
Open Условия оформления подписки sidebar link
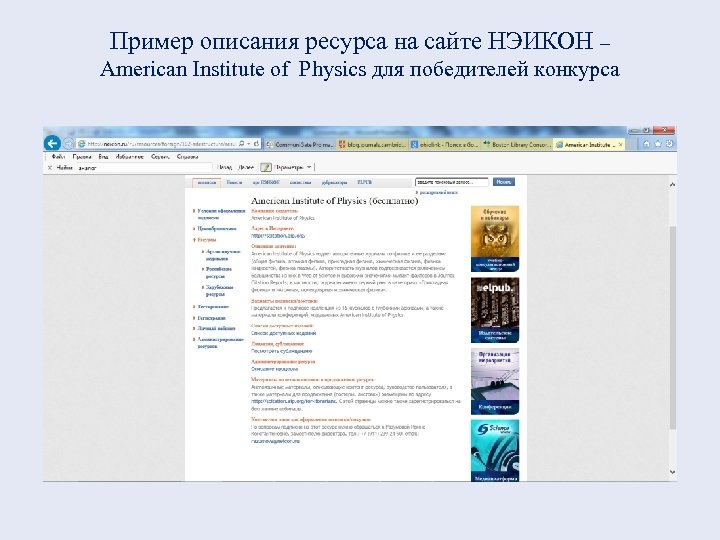coord(221,214)
